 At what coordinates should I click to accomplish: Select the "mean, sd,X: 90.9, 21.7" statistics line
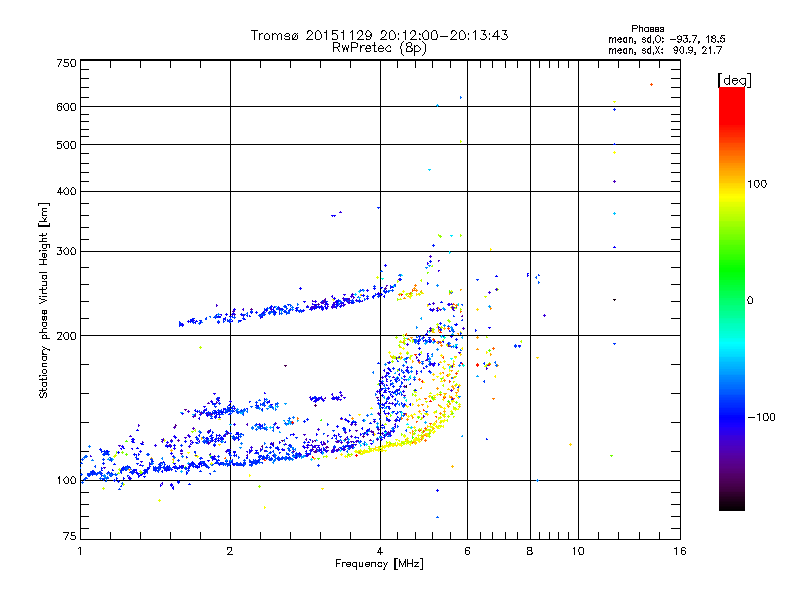point(665,50)
